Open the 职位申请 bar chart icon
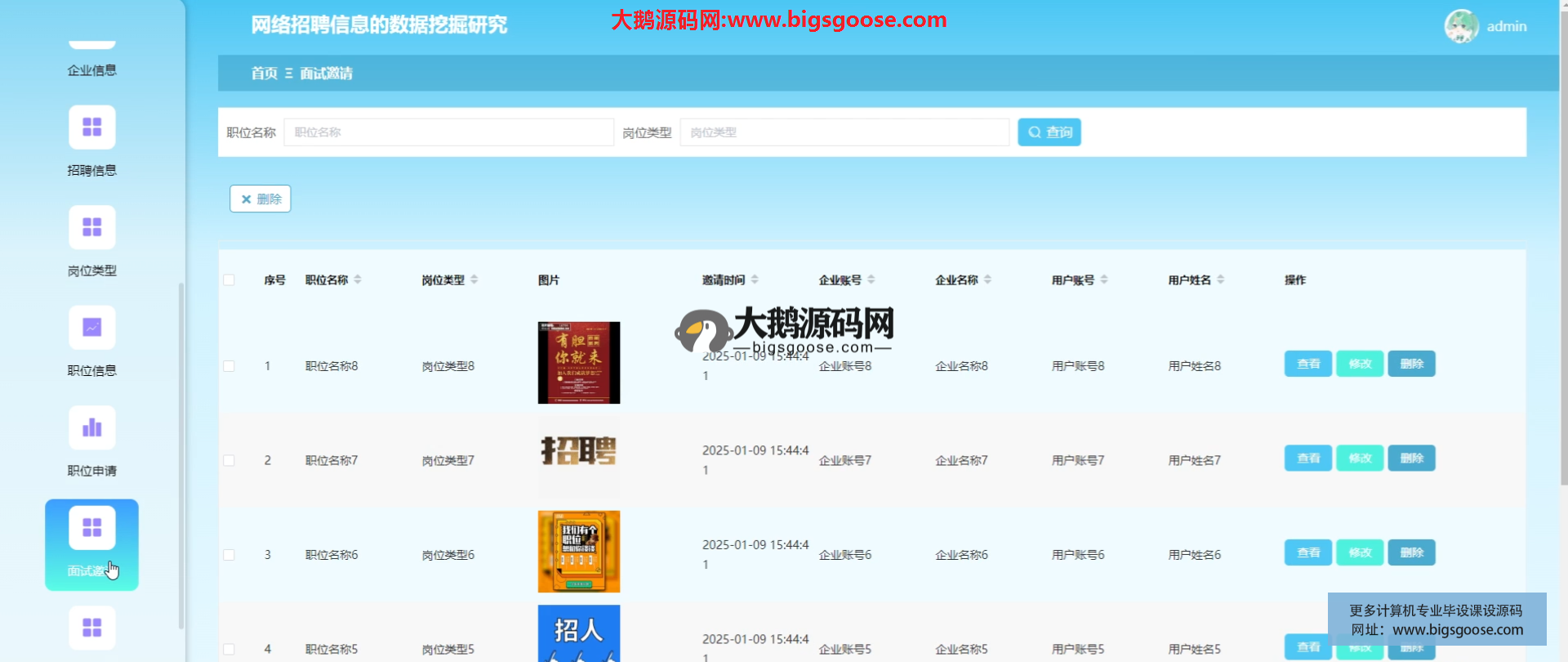The height and width of the screenshot is (662, 1568). (x=91, y=427)
